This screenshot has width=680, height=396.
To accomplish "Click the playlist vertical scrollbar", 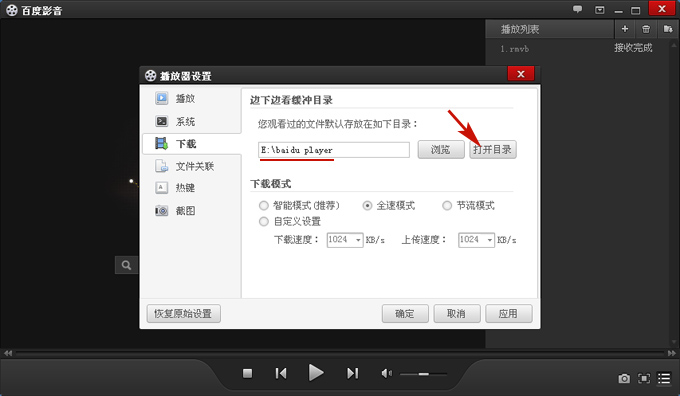I will [673, 193].
